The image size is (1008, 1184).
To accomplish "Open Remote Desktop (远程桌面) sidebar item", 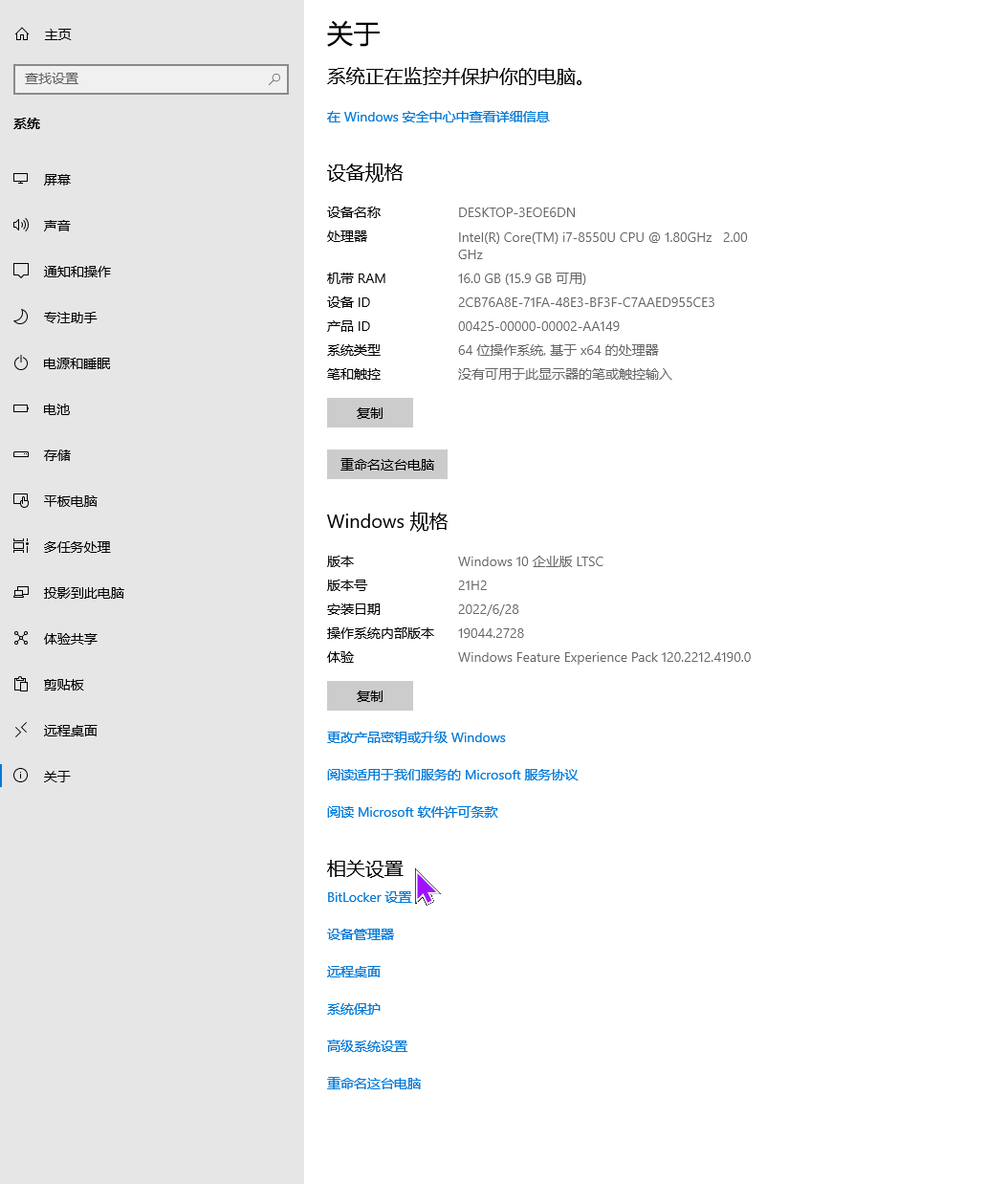I will point(70,731).
